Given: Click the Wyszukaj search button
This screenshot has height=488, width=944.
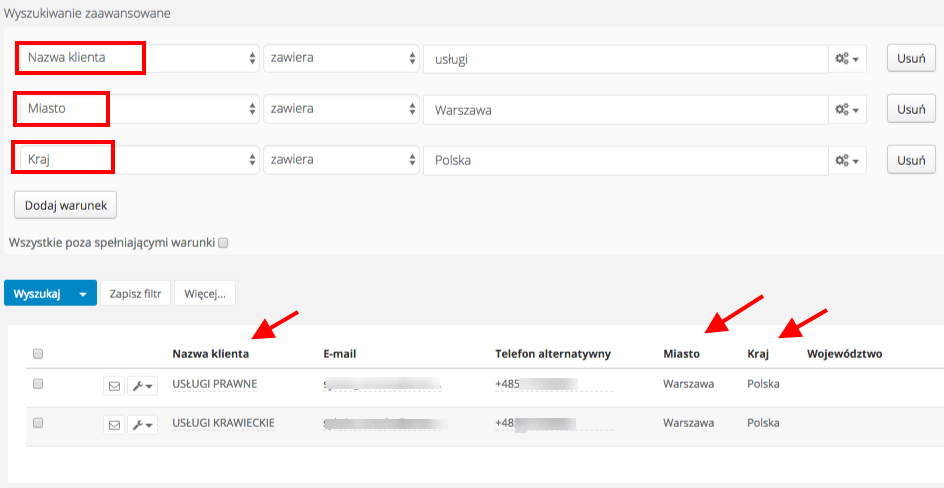Looking at the screenshot, I should pos(37,294).
